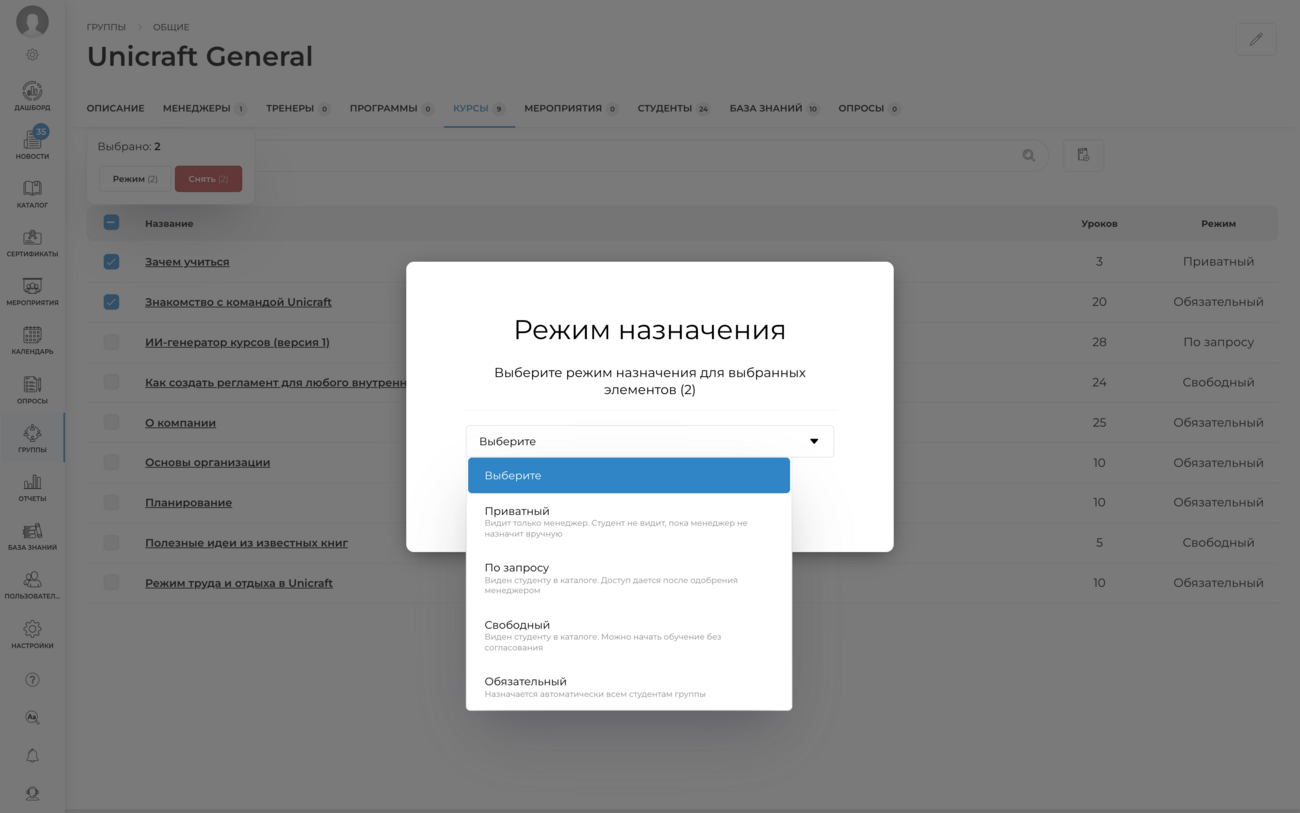This screenshot has width=1300, height=813.
Task: Switch to the Описание tab
Action: [115, 108]
